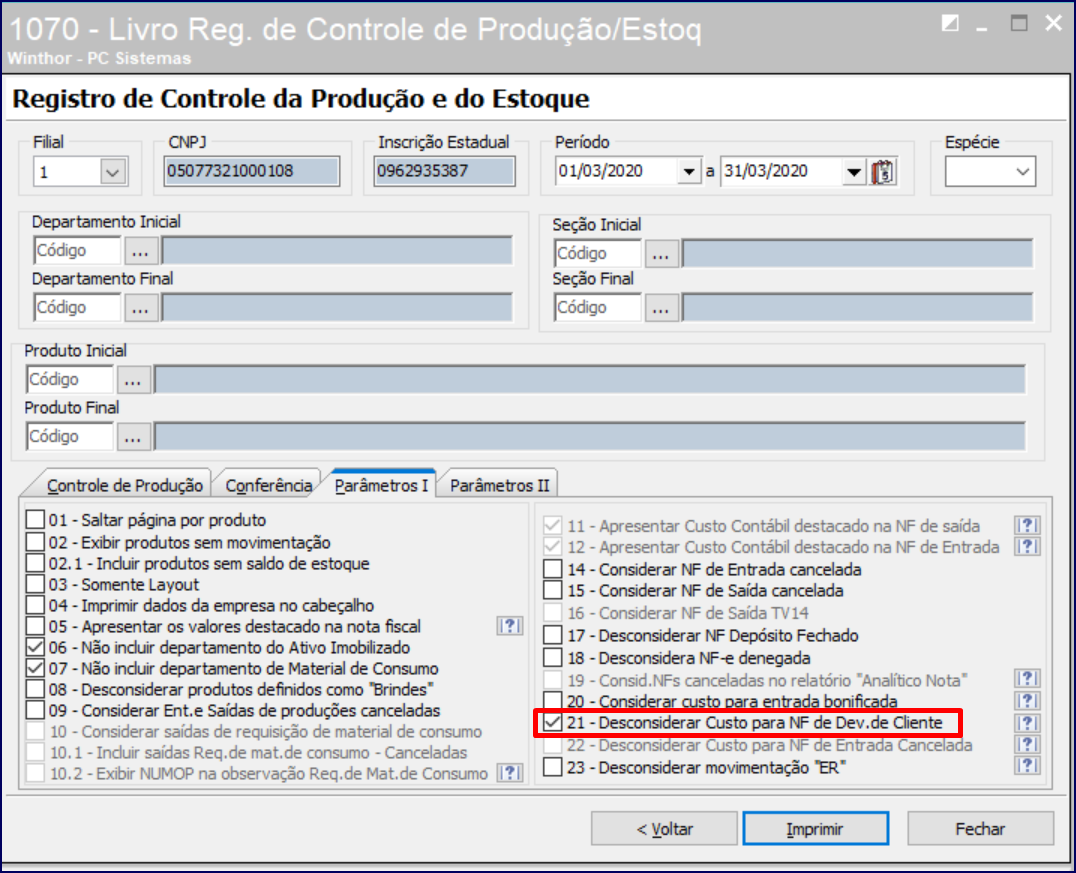Open help for option 22
Screen dimensions: 1076x873
click(x=1027, y=744)
